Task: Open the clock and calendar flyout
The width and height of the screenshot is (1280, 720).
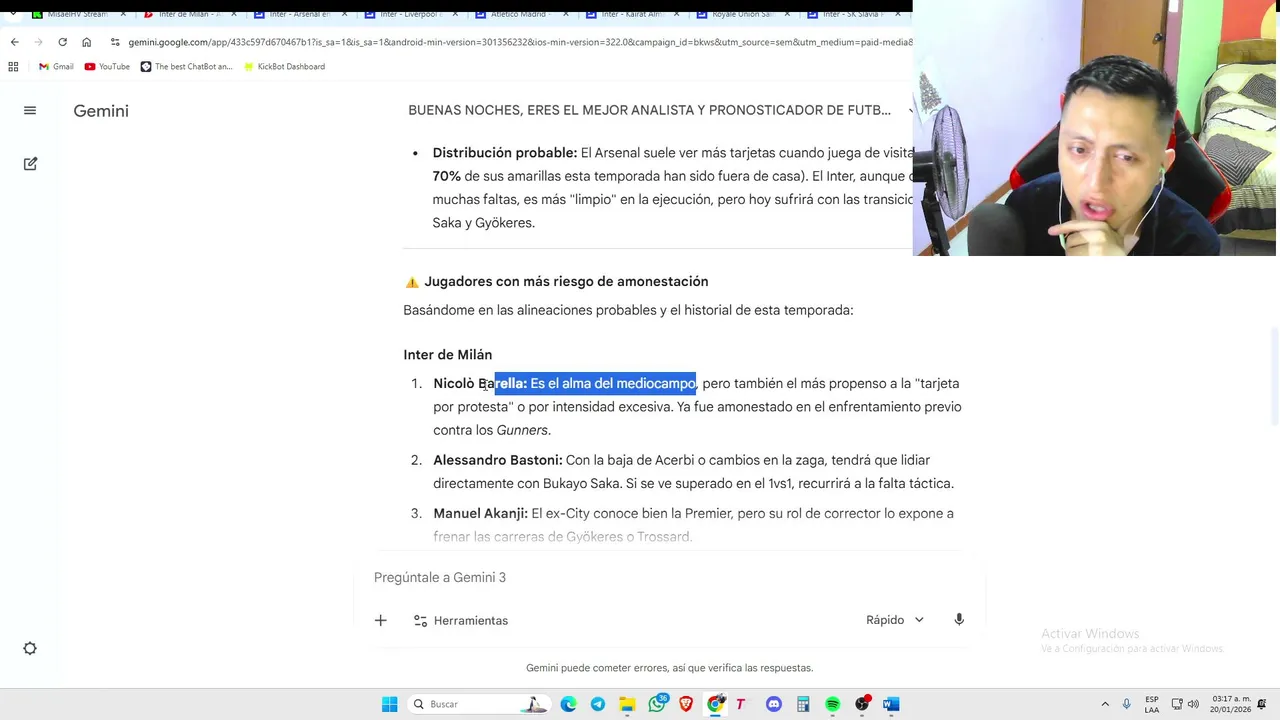Action: [1230, 704]
